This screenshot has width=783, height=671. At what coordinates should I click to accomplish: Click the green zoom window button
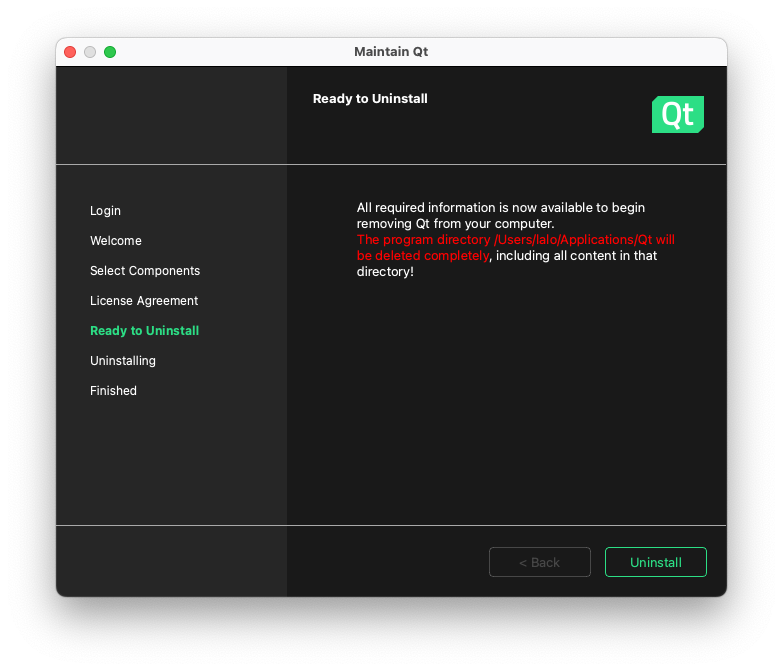tap(110, 52)
